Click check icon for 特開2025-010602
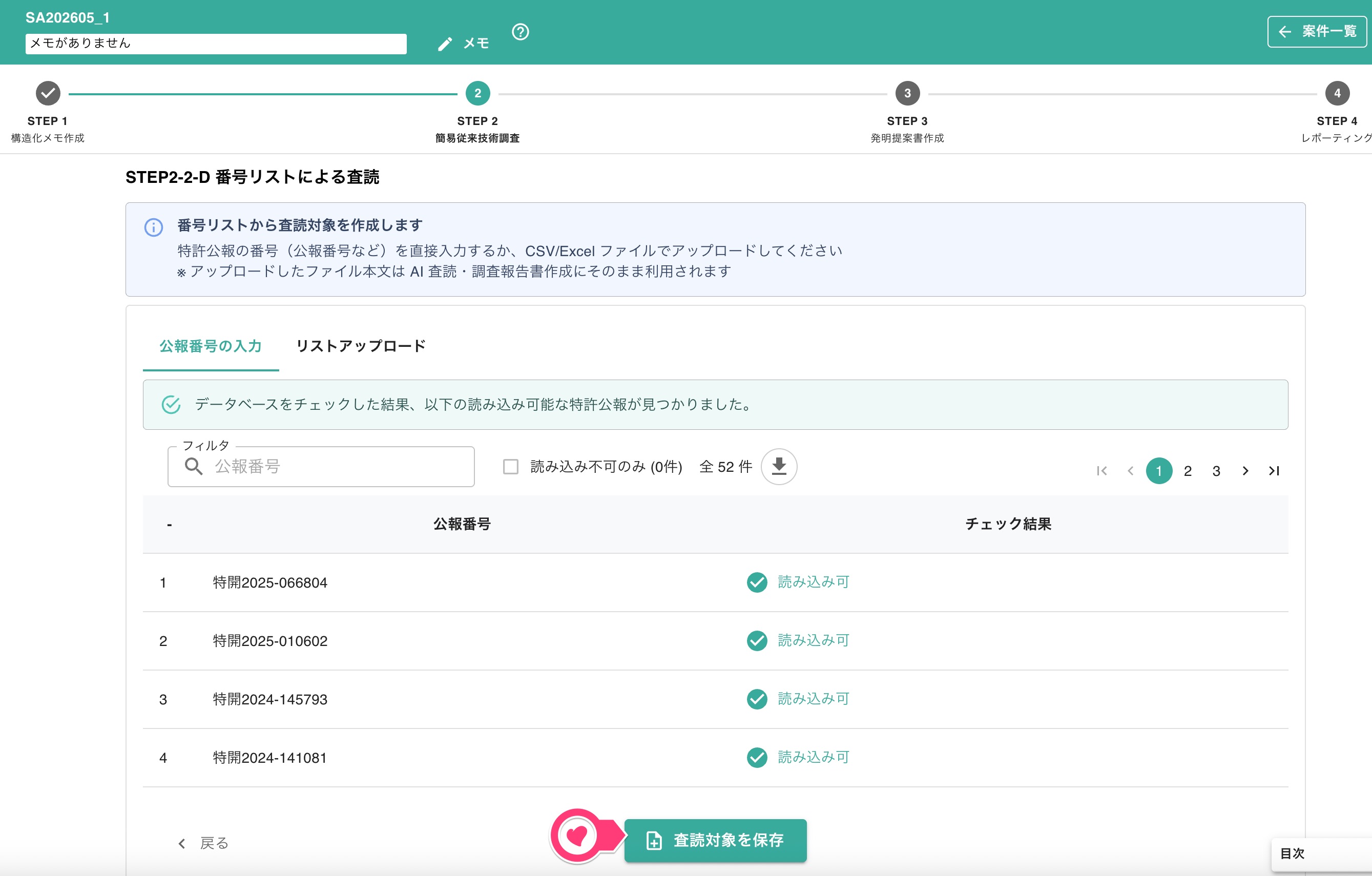Viewport: 1372px width, 876px height. [757, 641]
